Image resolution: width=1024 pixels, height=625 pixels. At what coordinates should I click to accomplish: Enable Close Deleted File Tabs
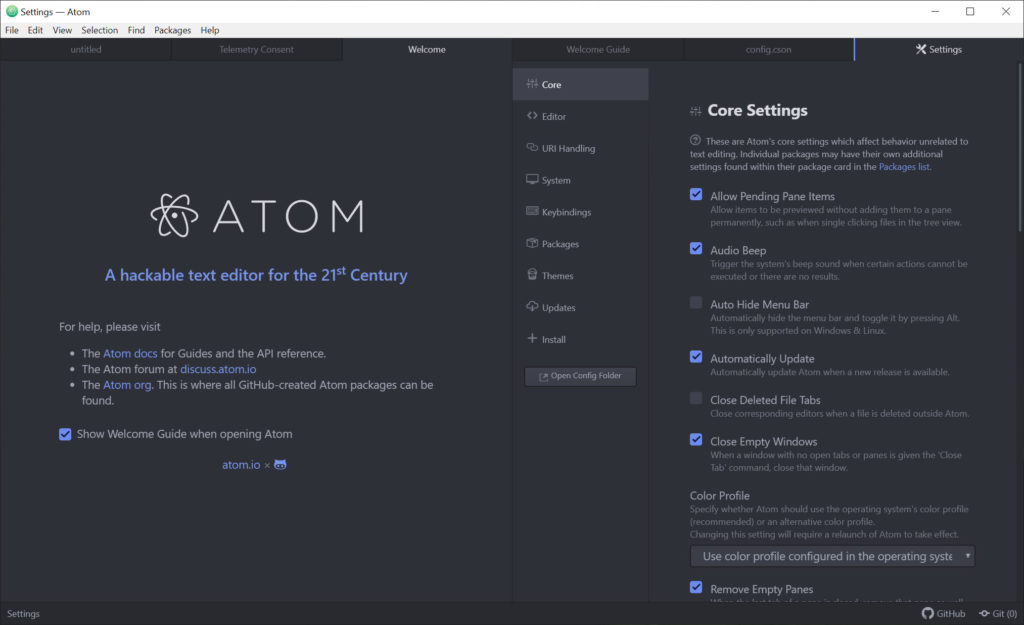(x=696, y=398)
